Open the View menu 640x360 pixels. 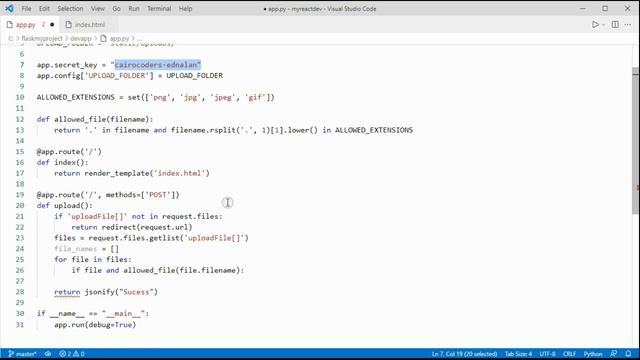[x=98, y=9]
